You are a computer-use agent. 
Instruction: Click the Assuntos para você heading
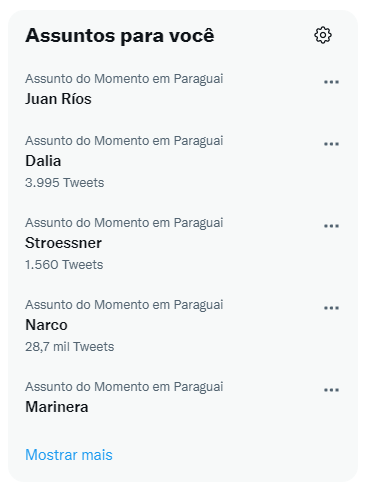(x=120, y=36)
